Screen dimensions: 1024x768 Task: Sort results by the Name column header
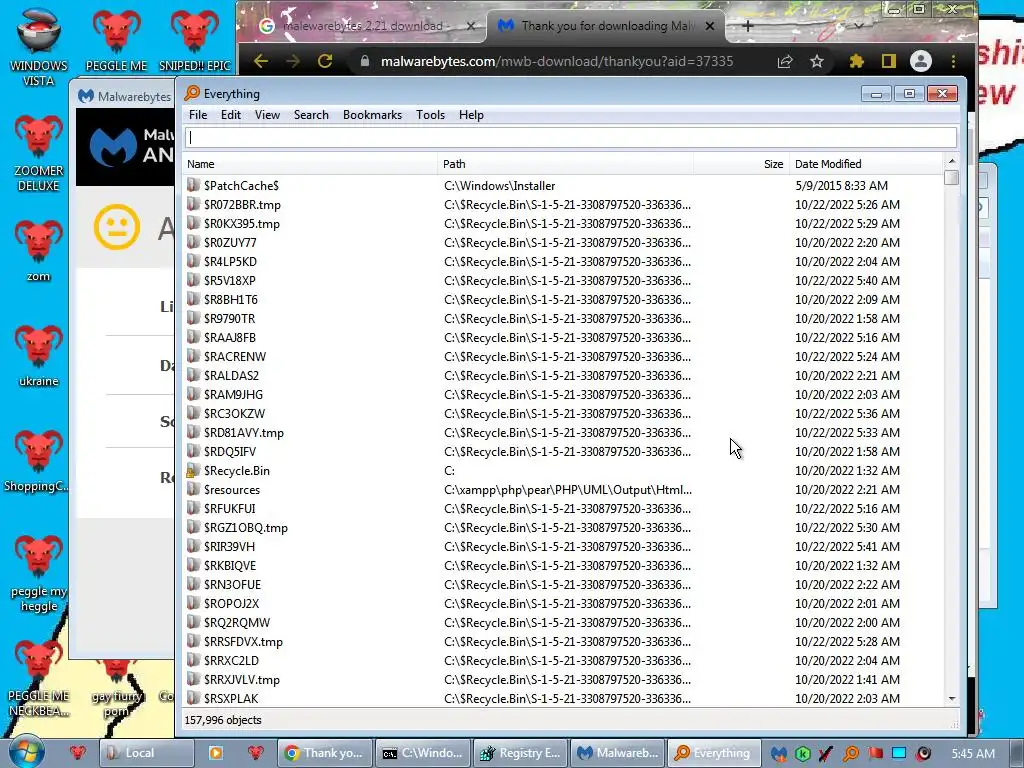tap(310, 164)
